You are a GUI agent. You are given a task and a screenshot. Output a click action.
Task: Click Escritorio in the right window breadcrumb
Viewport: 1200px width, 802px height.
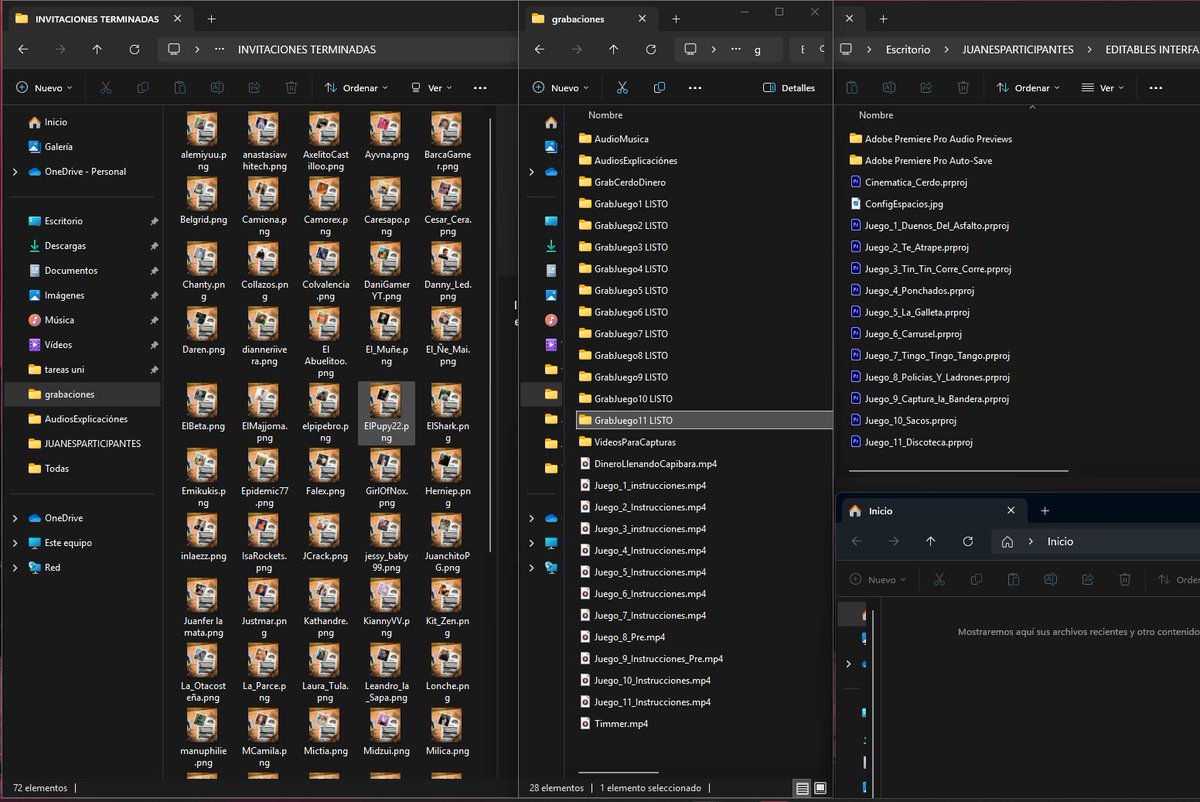click(x=907, y=49)
